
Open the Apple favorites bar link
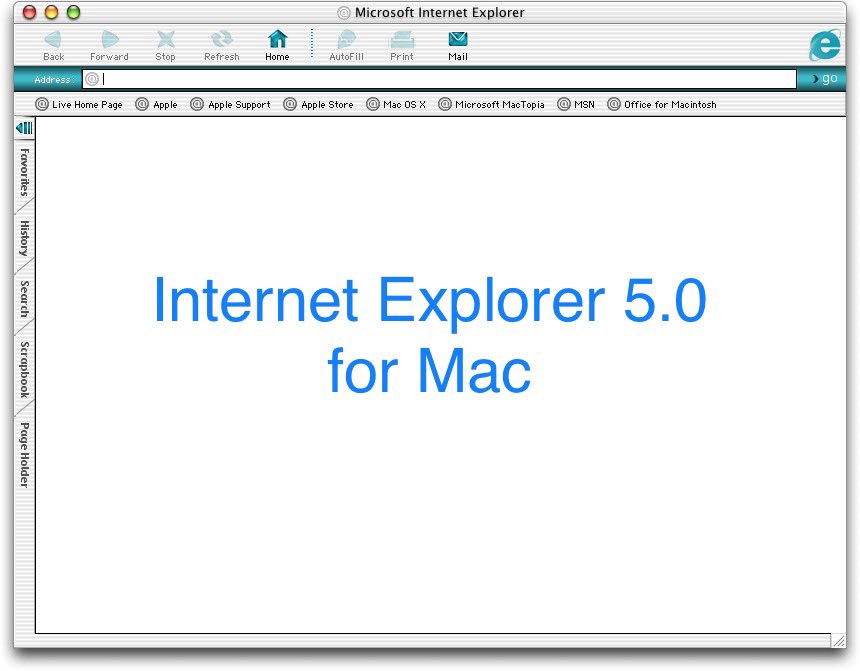tap(157, 104)
